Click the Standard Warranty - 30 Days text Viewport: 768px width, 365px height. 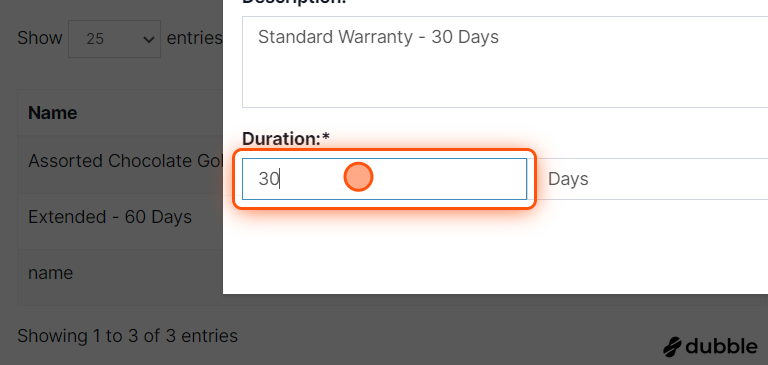pos(378,37)
